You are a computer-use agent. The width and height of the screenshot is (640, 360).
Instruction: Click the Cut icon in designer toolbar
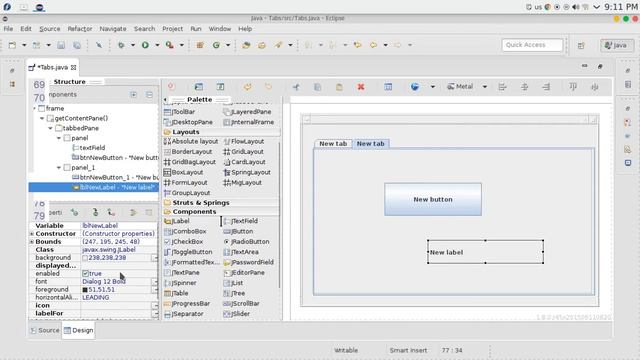pyautogui.click(x=296, y=87)
